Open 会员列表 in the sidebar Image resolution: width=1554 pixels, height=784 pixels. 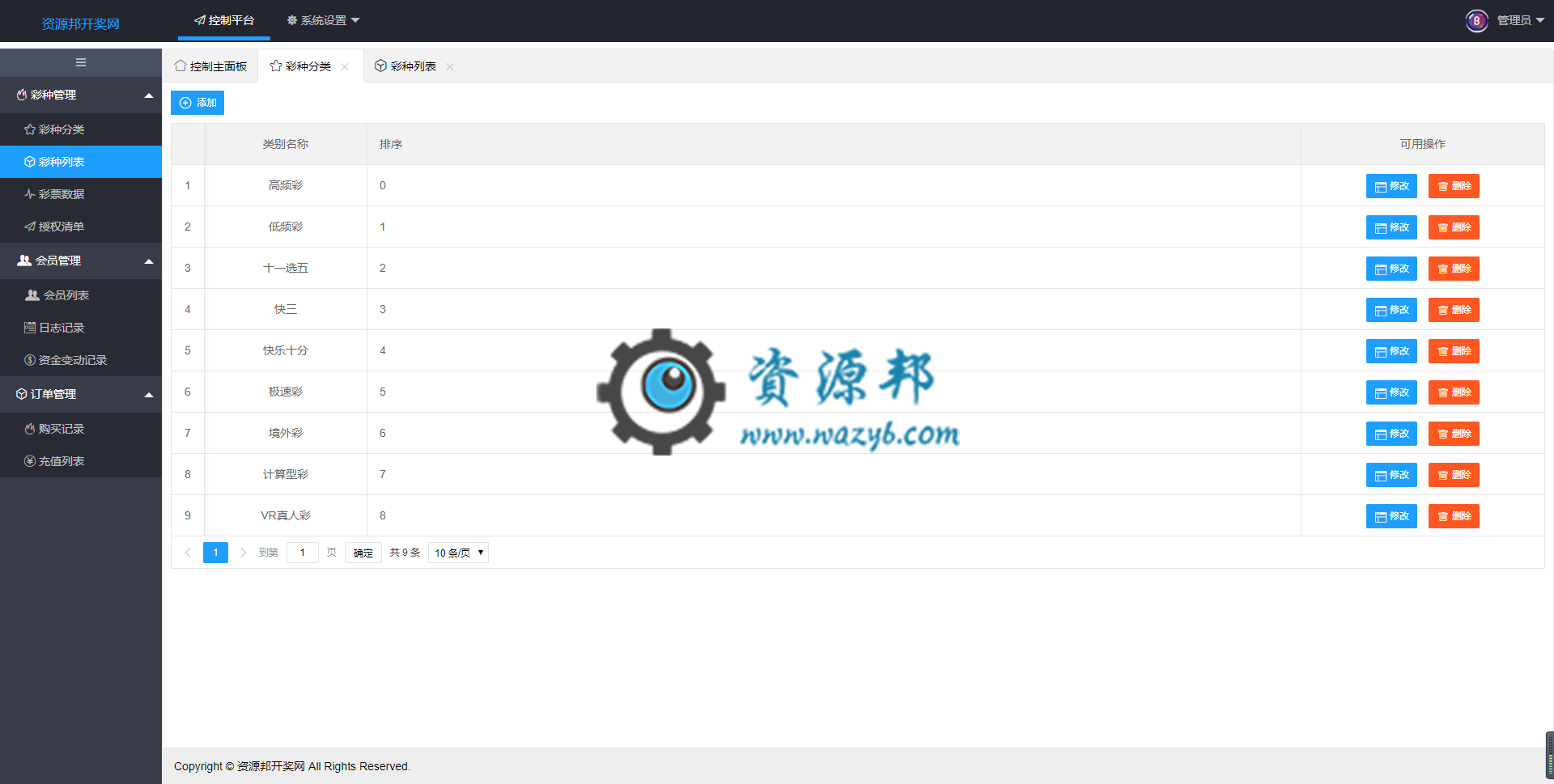click(x=81, y=295)
